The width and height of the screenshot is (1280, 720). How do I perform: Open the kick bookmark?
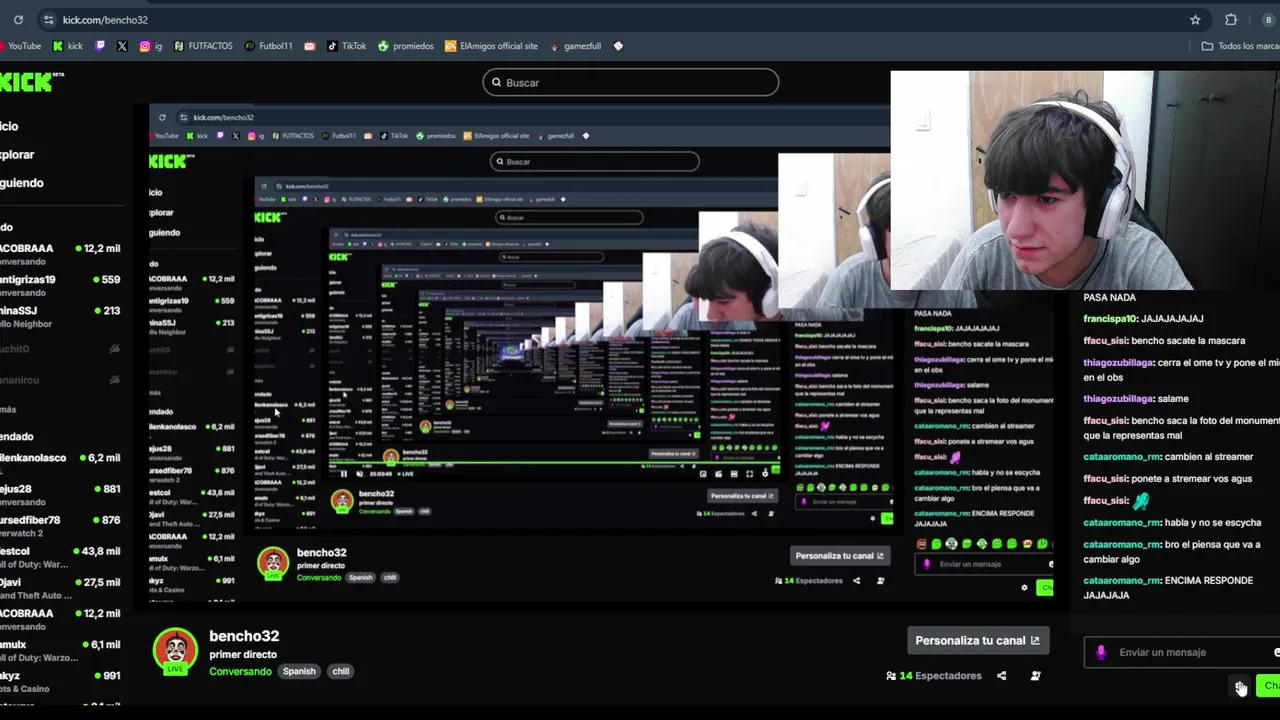(x=68, y=46)
